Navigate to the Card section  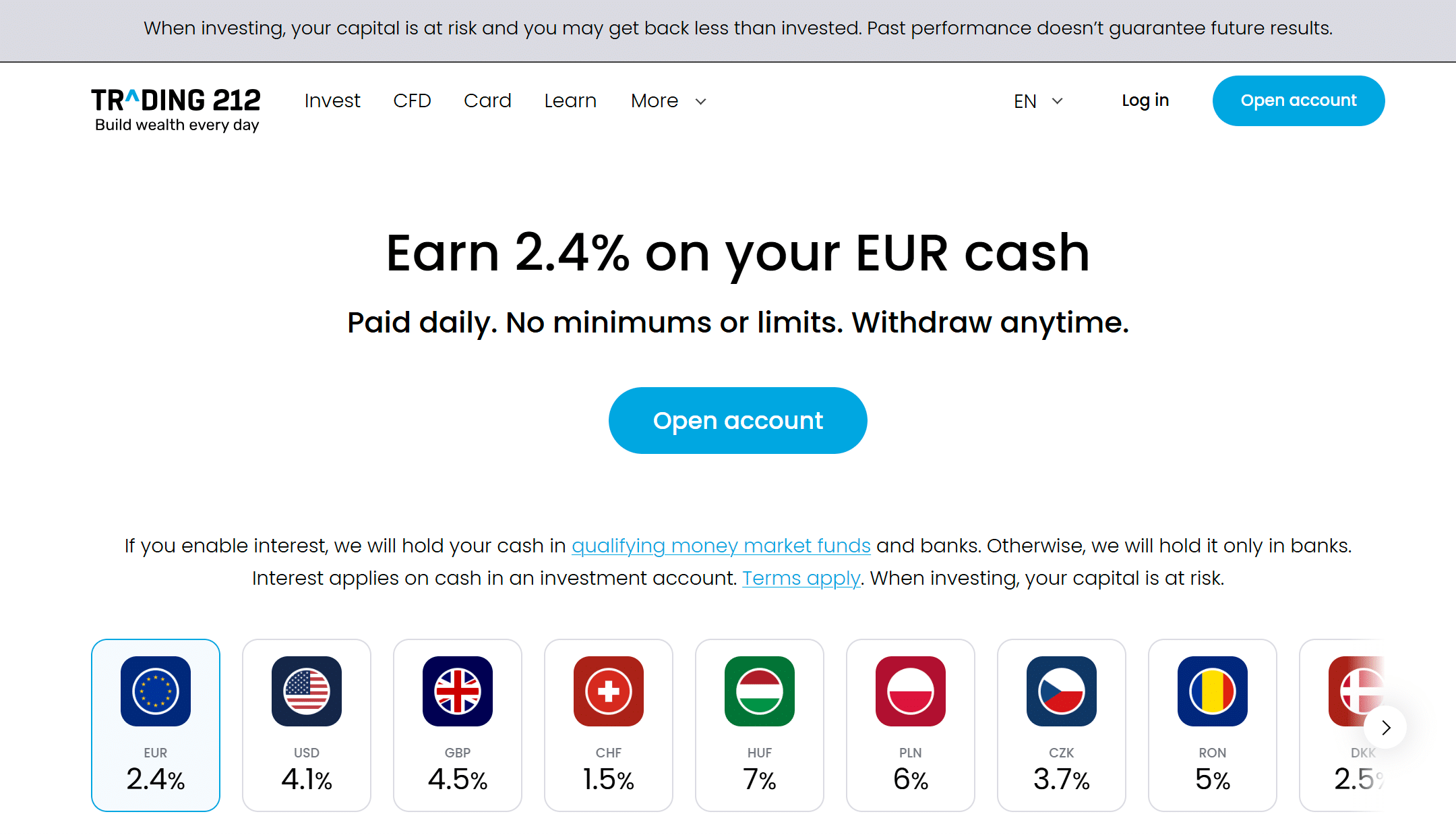(487, 101)
